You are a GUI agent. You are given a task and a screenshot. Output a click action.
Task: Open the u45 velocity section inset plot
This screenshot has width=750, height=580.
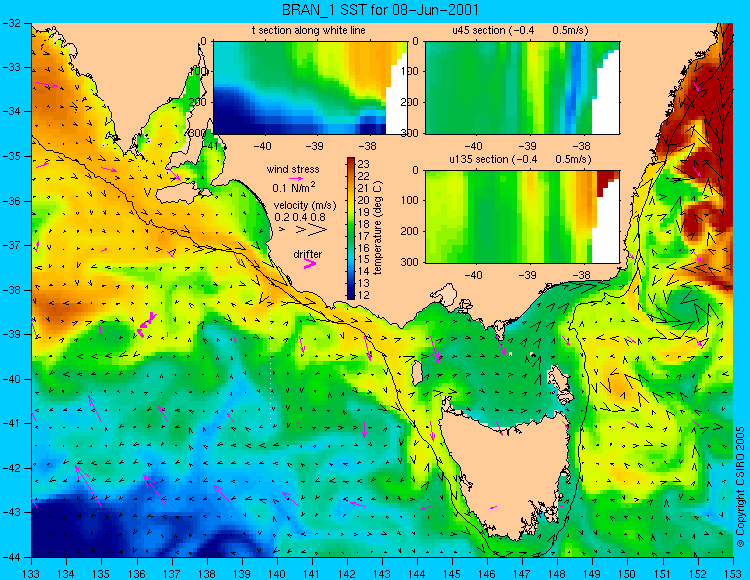(522, 88)
